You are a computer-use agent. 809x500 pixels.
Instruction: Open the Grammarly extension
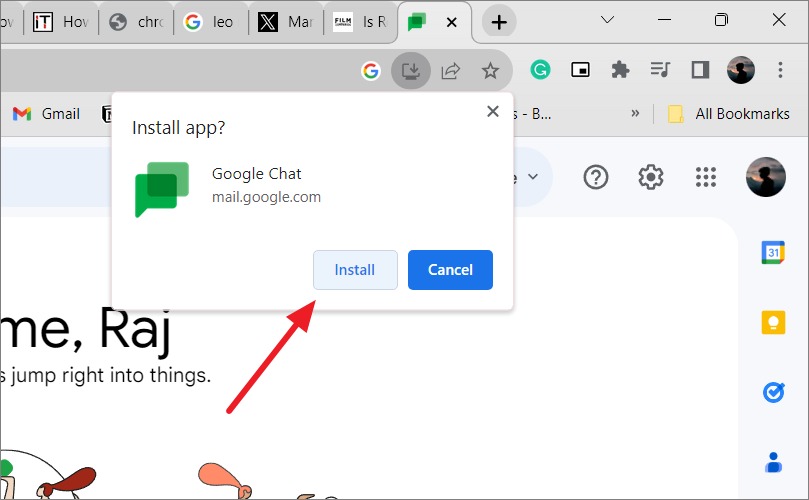click(540, 70)
